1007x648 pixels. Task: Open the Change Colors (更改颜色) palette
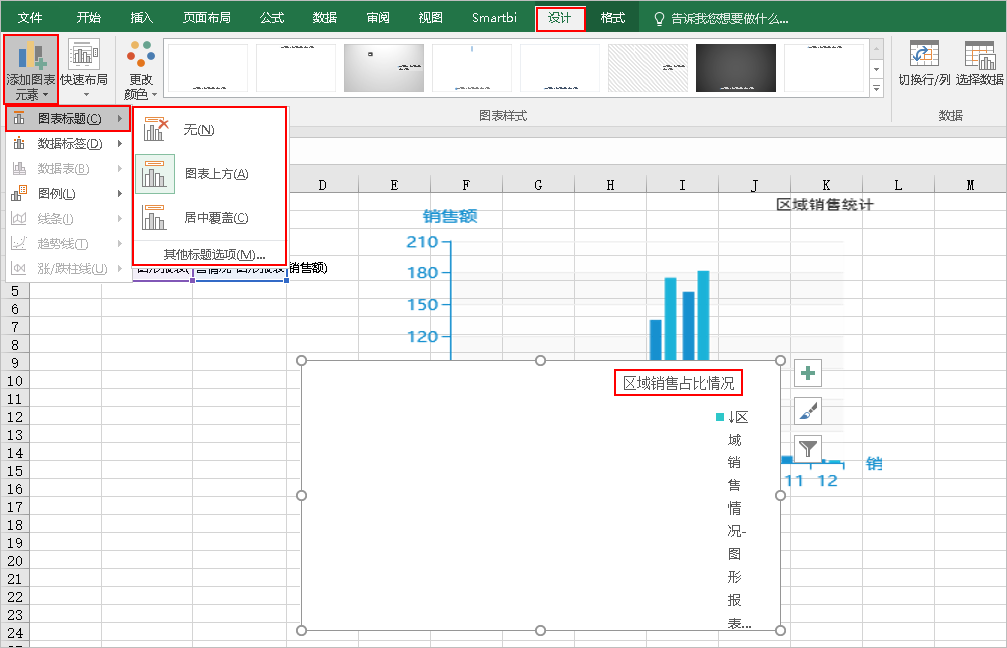(x=141, y=69)
